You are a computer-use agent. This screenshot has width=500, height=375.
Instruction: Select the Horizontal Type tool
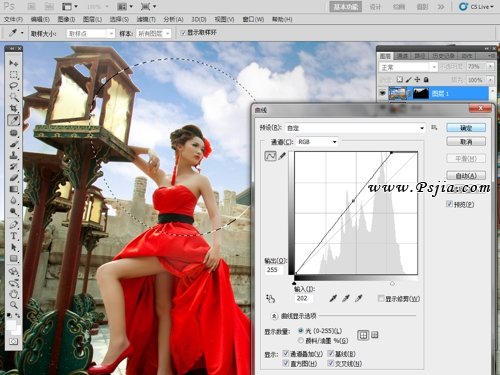14,236
